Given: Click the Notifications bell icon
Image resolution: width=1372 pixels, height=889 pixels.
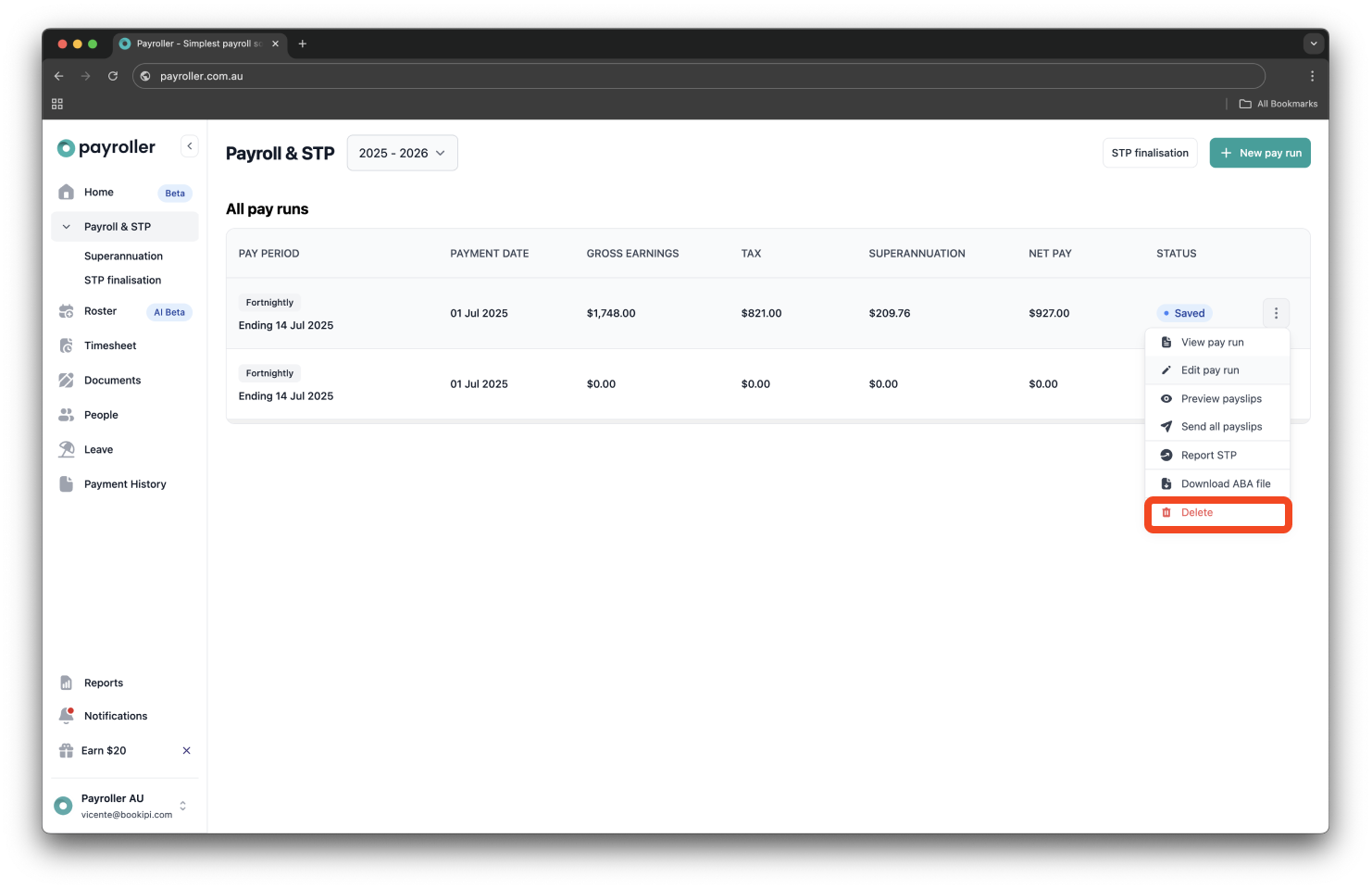Looking at the screenshot, I should coord(67,716).
